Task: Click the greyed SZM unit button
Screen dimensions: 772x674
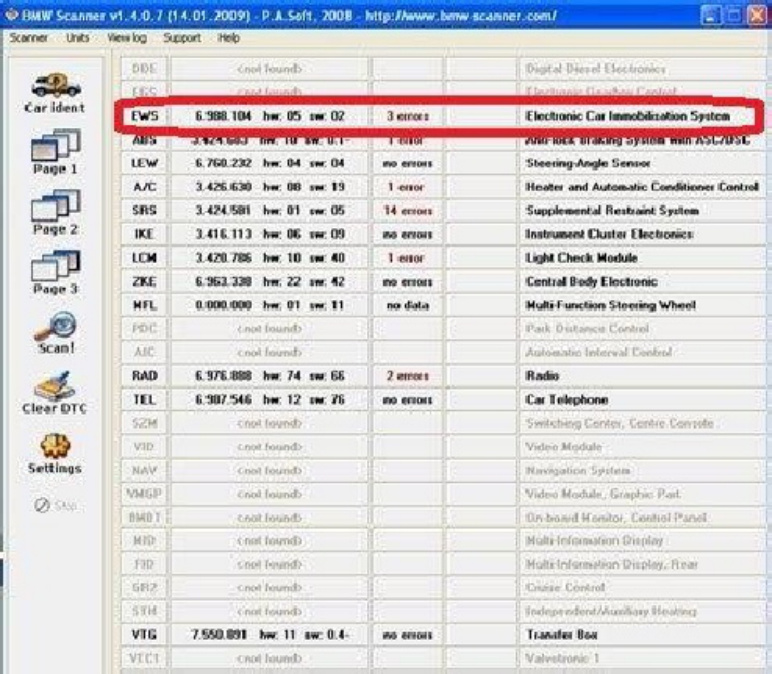Action: [x=144, y=423]
